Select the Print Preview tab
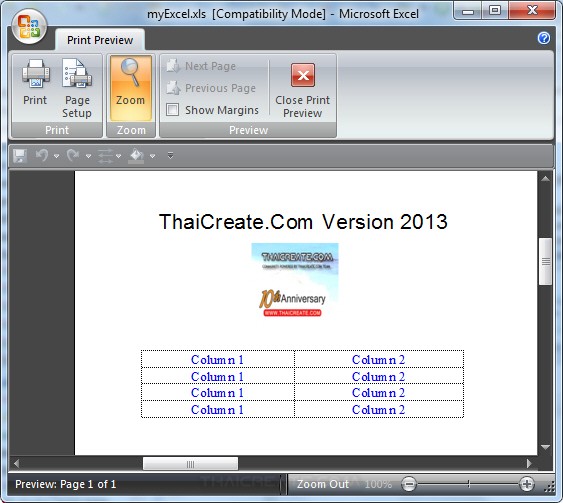The image size is (563, 503). coord(100,40)
